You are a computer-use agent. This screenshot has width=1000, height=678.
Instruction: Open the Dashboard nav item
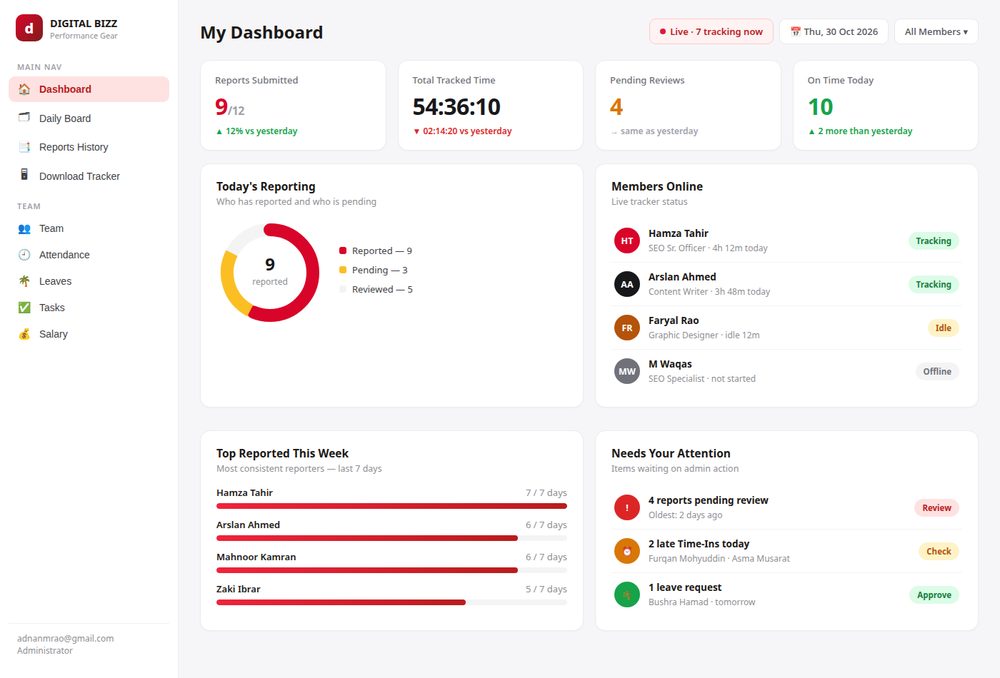click(x=89, y=89)
